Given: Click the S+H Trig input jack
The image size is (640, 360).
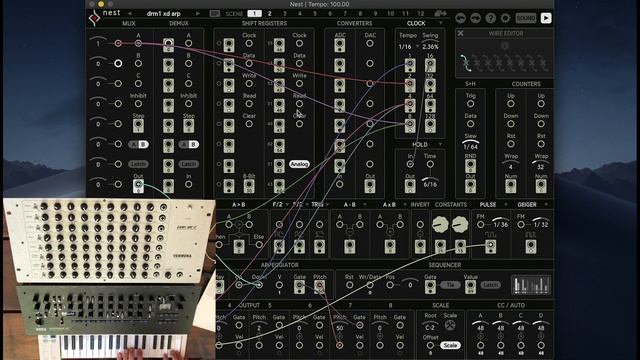Looking at the screenshot, I should coord(470,104).
